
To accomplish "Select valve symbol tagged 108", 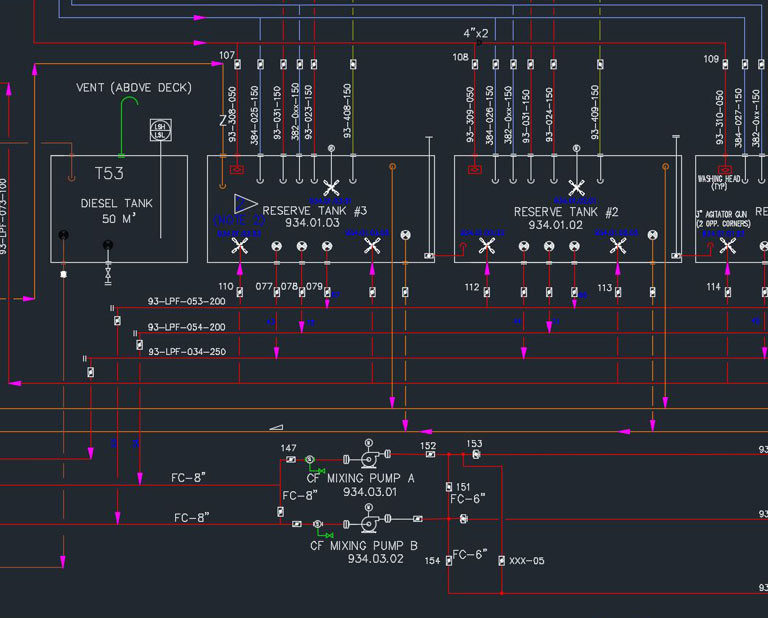I will tap(475, 64).
